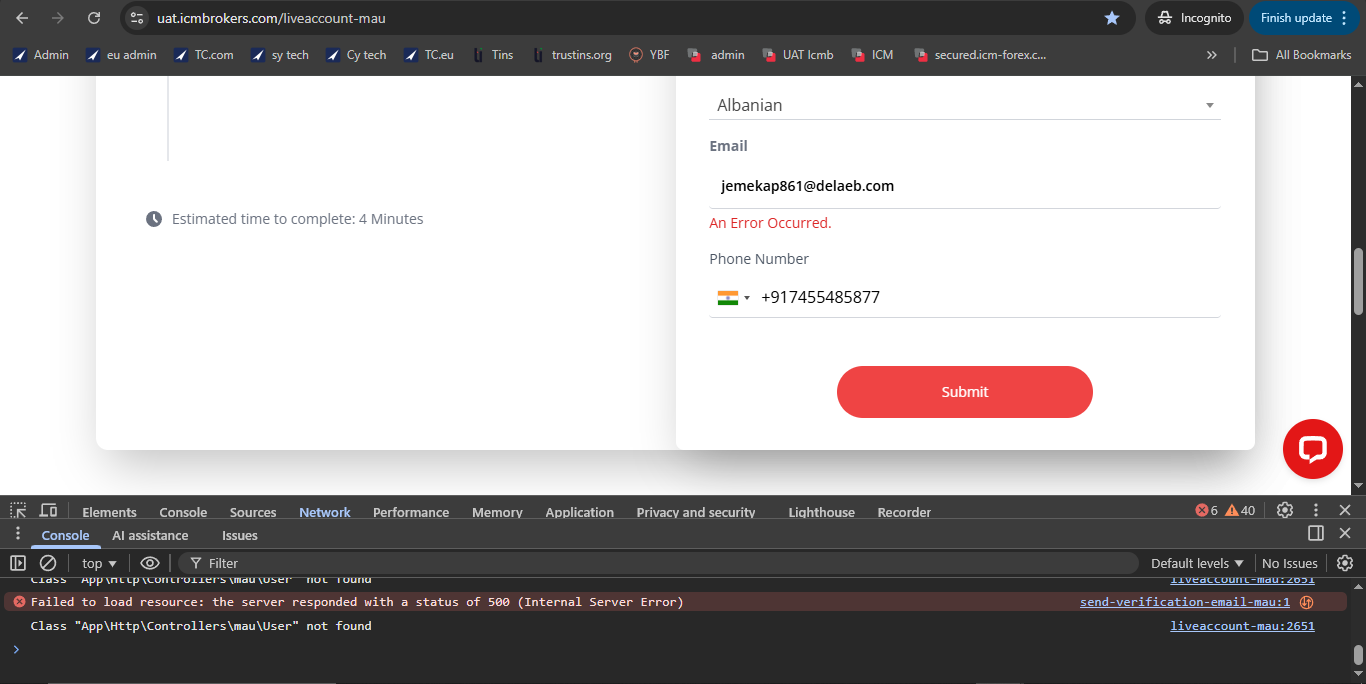Open the Default levels dropdown
Screen dimensions: 1366x684
pos(1196,563)
